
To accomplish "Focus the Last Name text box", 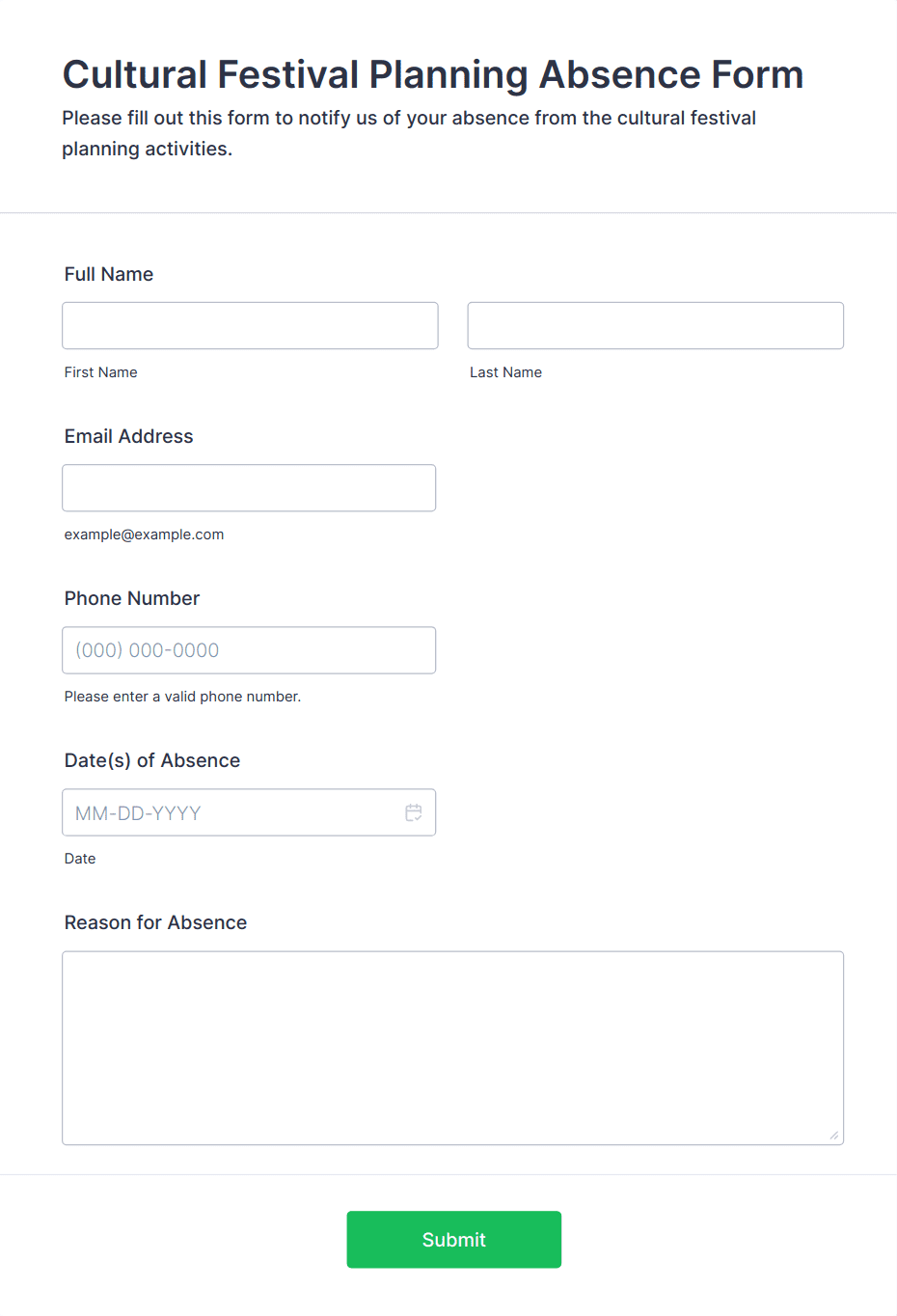I will click(656, 325).
